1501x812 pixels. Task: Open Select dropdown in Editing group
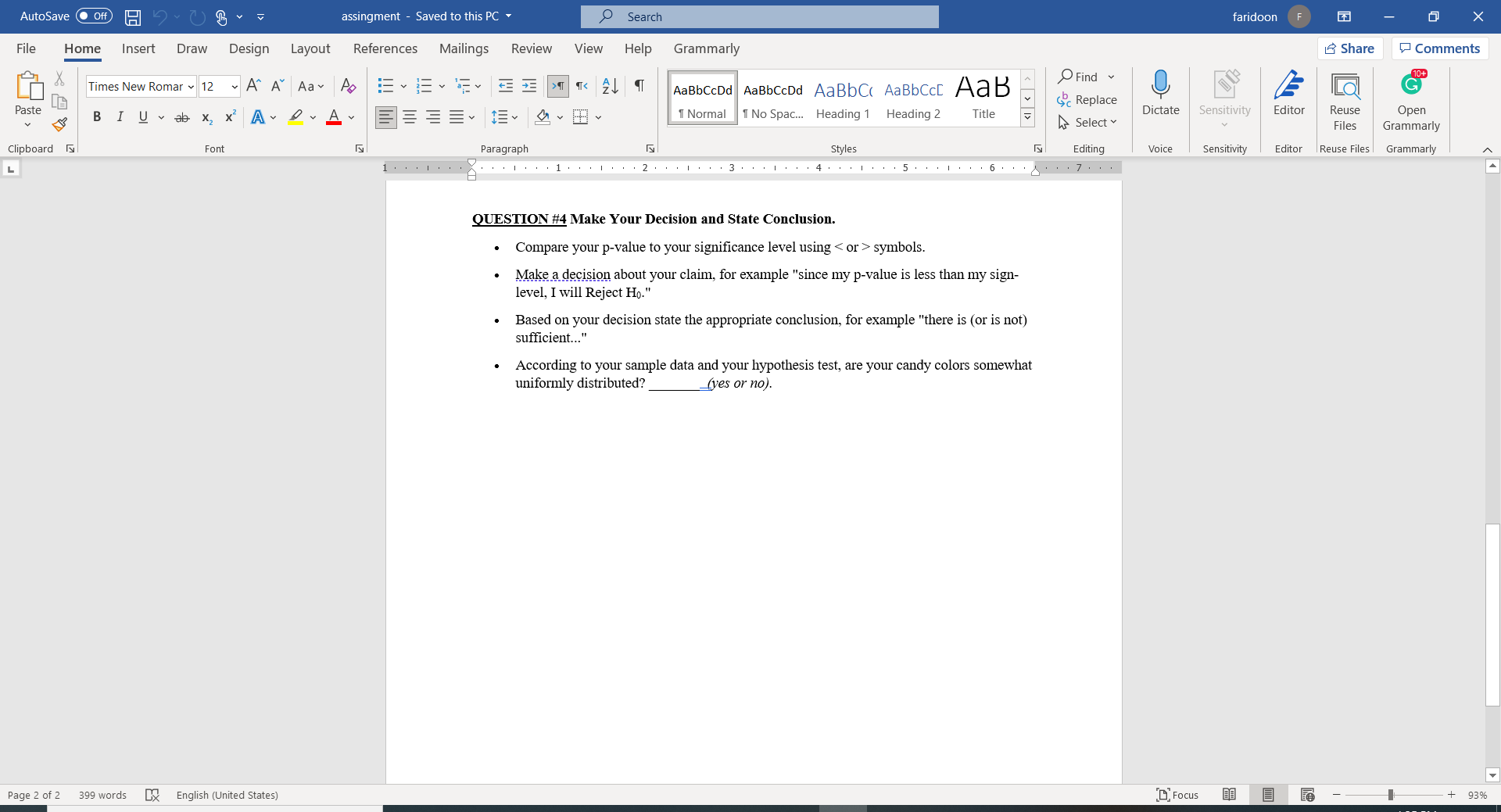coord(1087,123)
